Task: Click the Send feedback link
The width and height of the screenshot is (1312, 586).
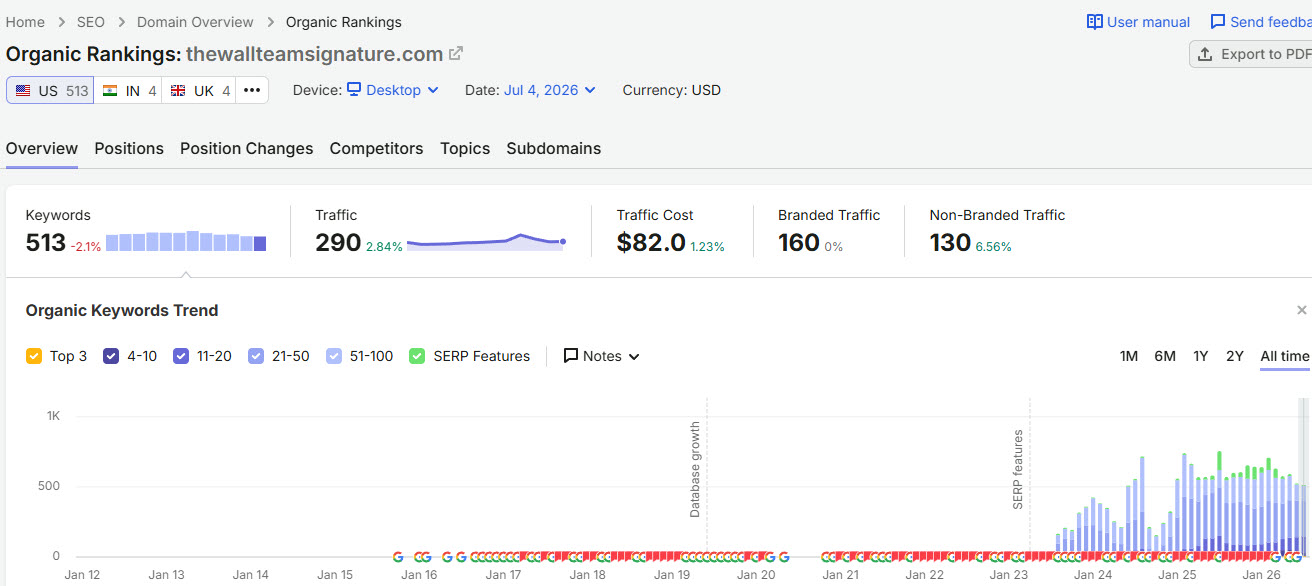Action: [x=1261, y=22]
